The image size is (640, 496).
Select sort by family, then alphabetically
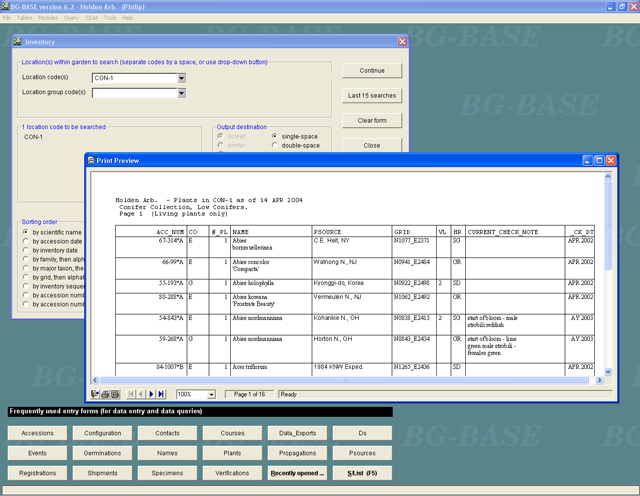point(26,259)
